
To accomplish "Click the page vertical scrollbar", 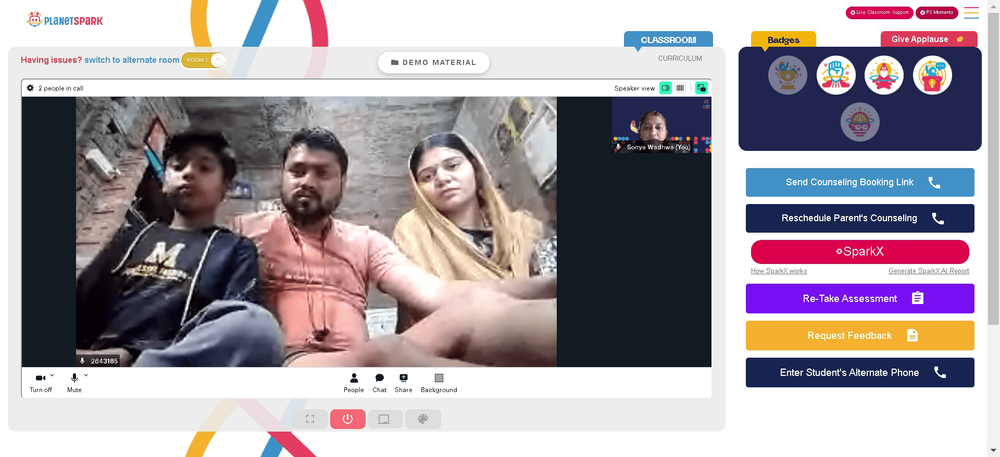I will pyautogui.click(x=994, y=170).
